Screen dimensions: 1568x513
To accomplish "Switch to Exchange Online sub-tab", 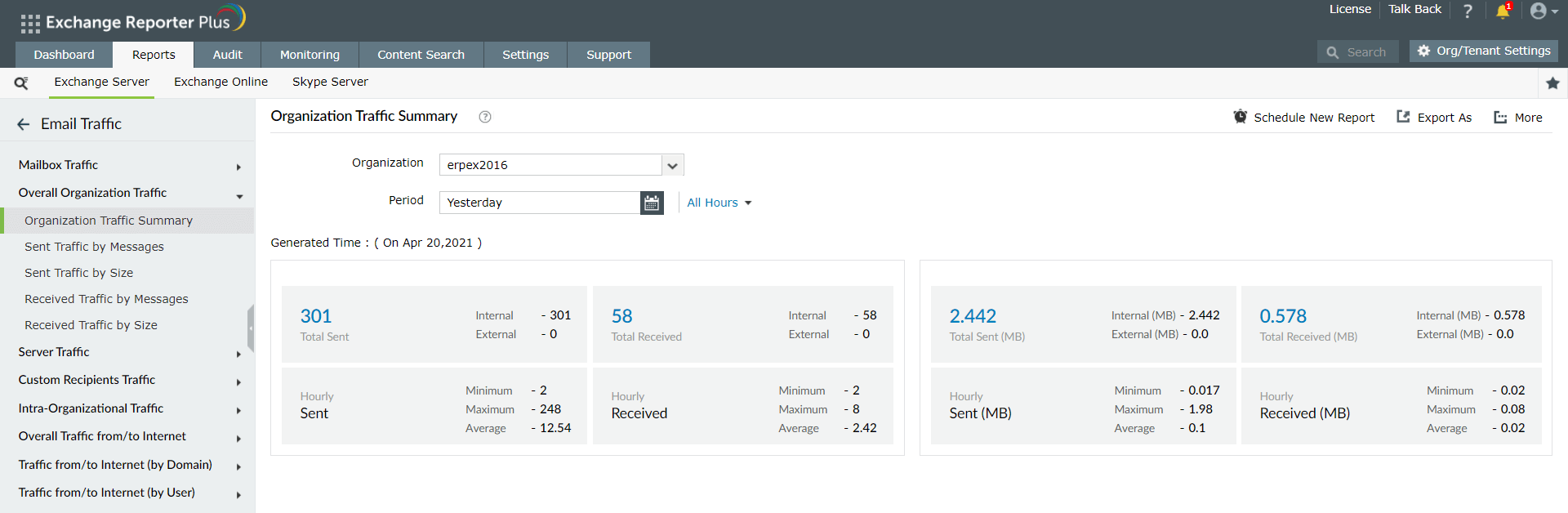I will pos(220,82).
